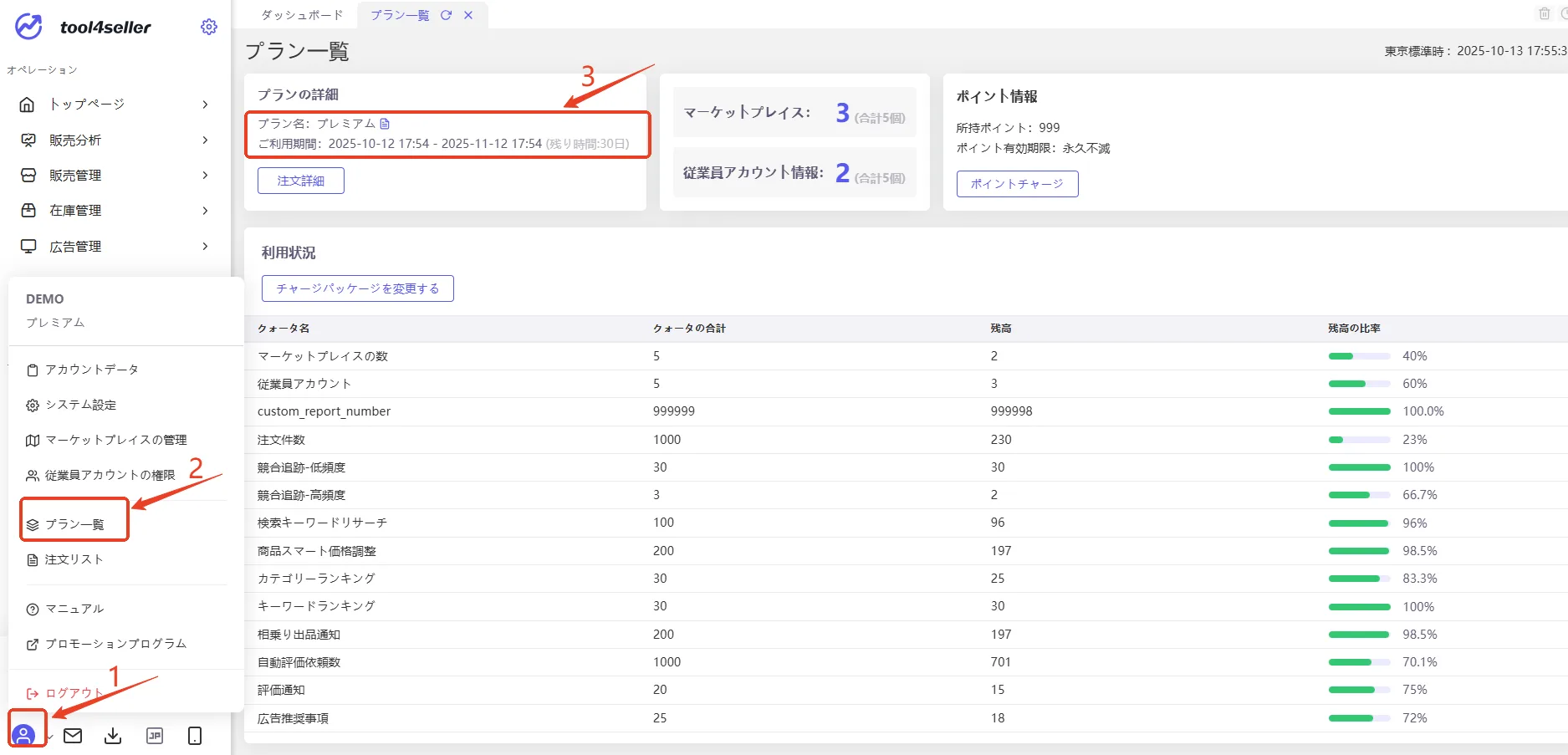Click the trash icon at top right
1568x755 pixels.
pos(1545,13)
